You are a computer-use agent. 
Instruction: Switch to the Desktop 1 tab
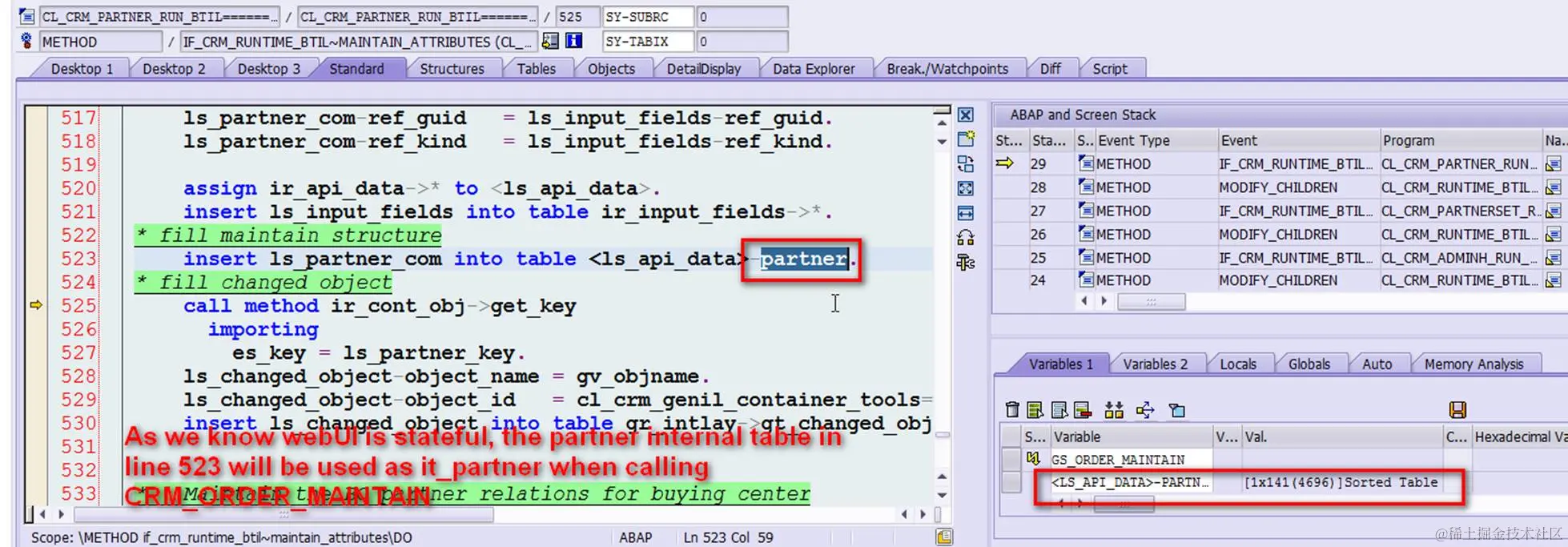coord(82,69)
